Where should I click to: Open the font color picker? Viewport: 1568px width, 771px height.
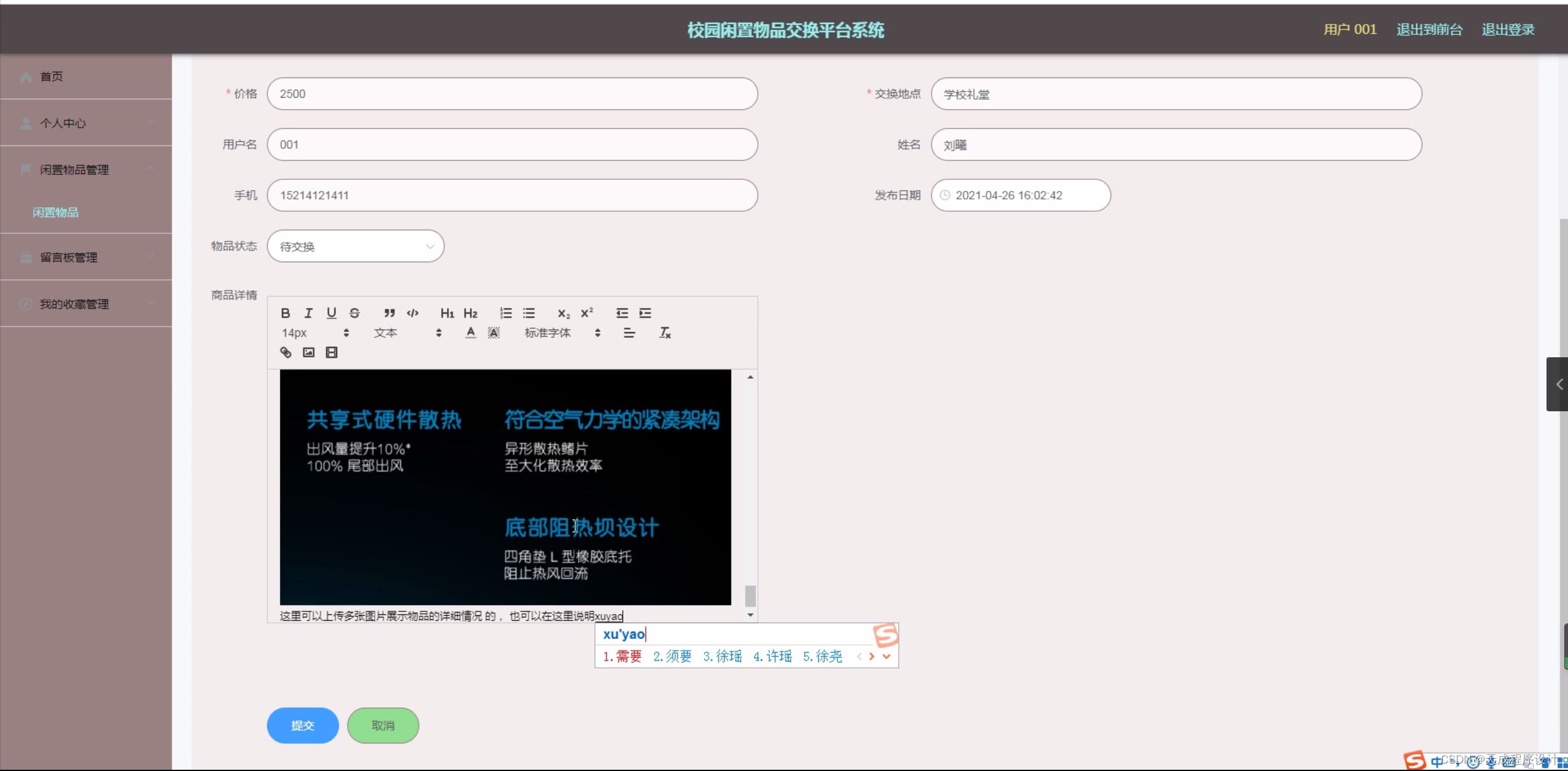point(469,333)
